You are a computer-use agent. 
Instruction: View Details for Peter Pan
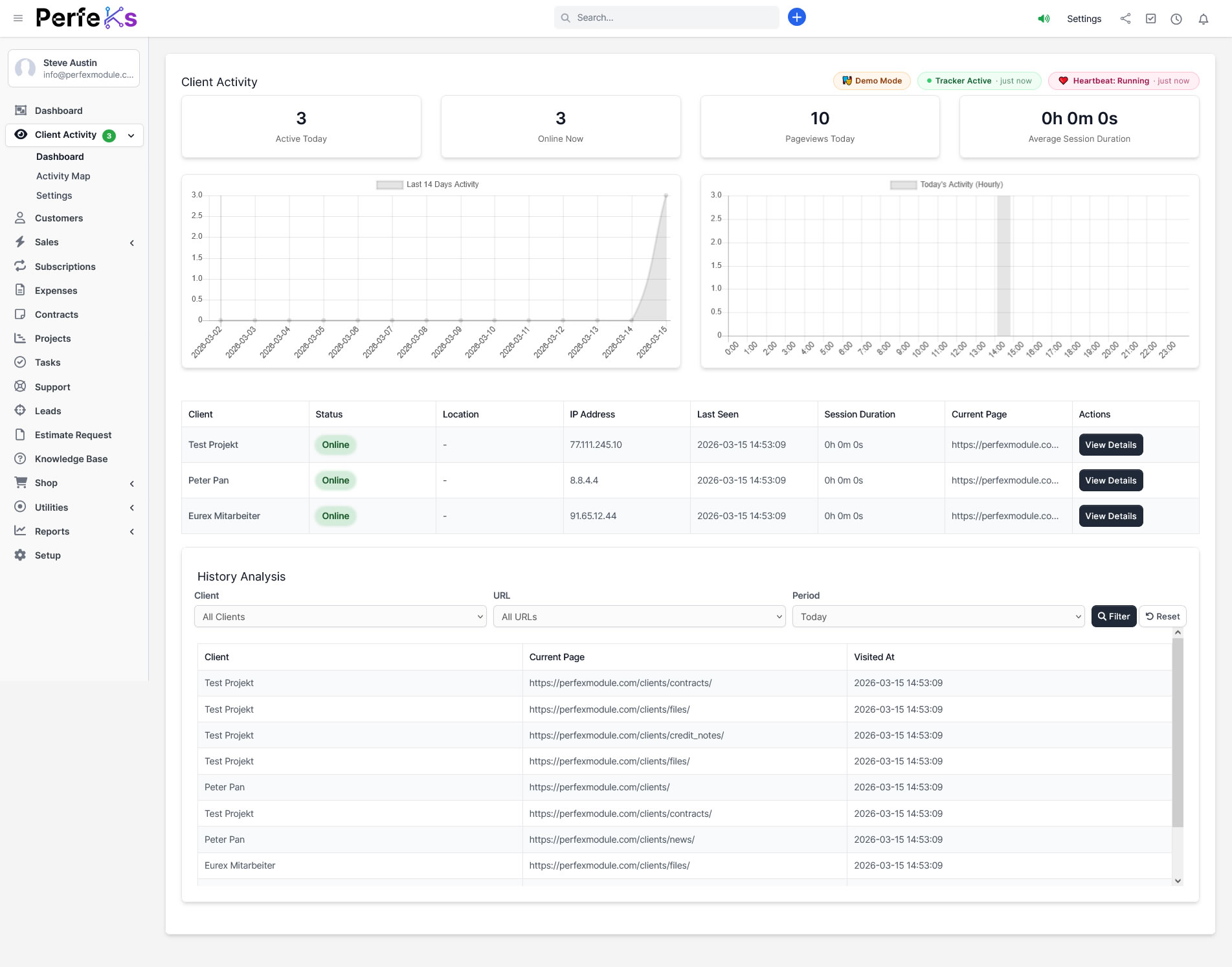click(1110, 480)
